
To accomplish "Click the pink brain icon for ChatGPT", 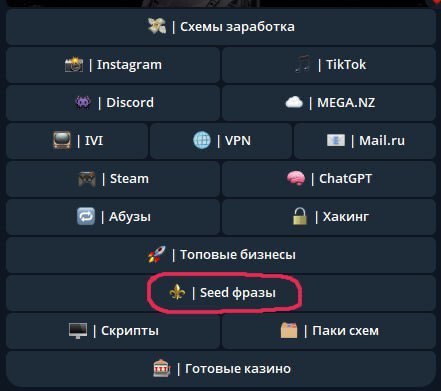I will [296, 178].
